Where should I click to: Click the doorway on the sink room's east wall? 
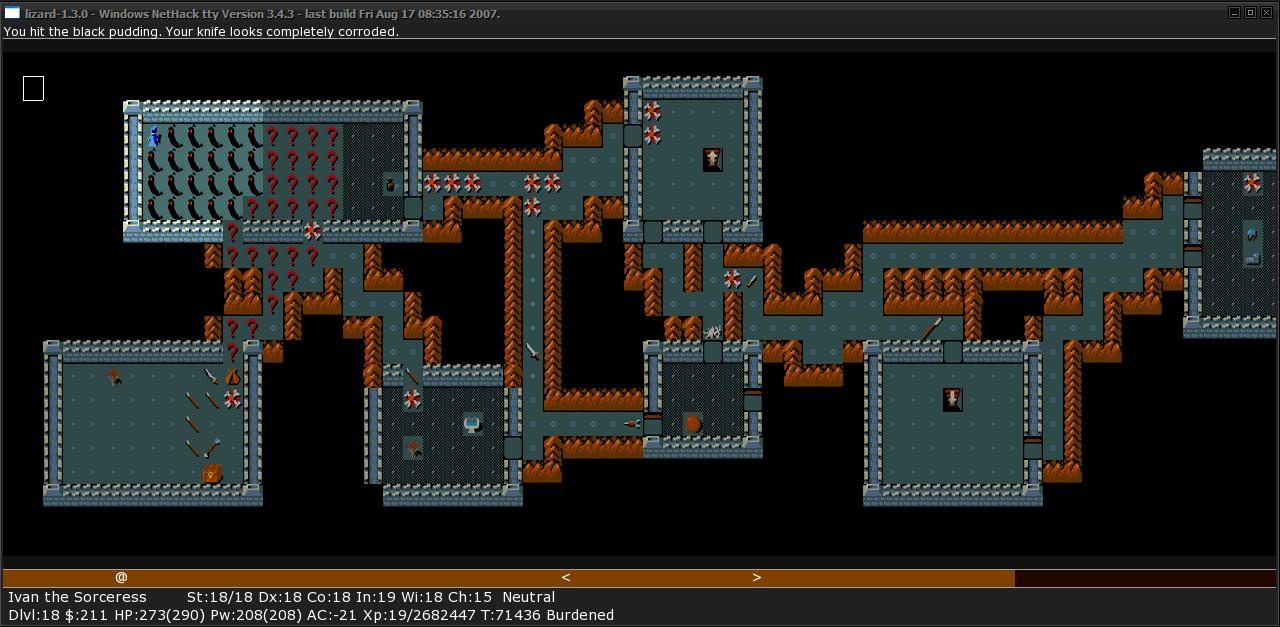(x=513, y=448)
